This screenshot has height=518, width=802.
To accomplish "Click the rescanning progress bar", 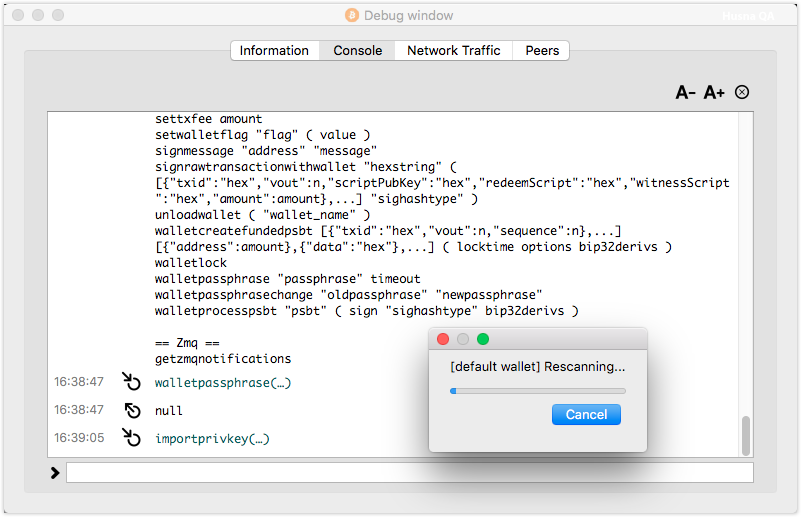I will click(538, 391).
